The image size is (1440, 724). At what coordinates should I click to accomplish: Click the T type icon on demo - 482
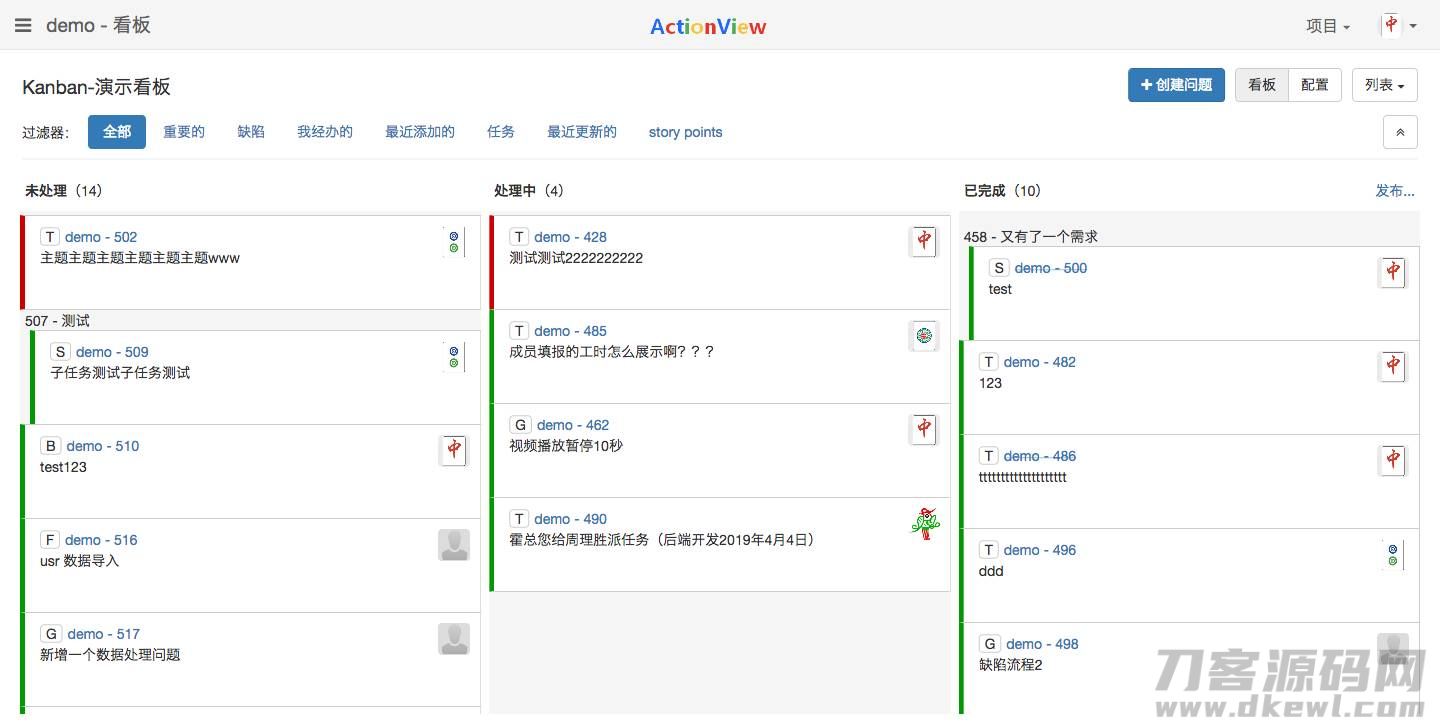[x=989, y=362]
